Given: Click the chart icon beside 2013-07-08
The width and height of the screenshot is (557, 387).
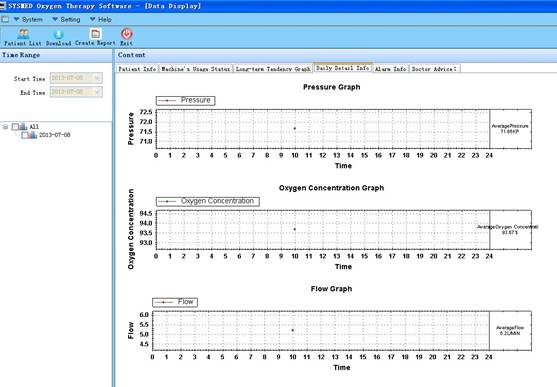Looking at the screenshot, I should coord(33,135).
